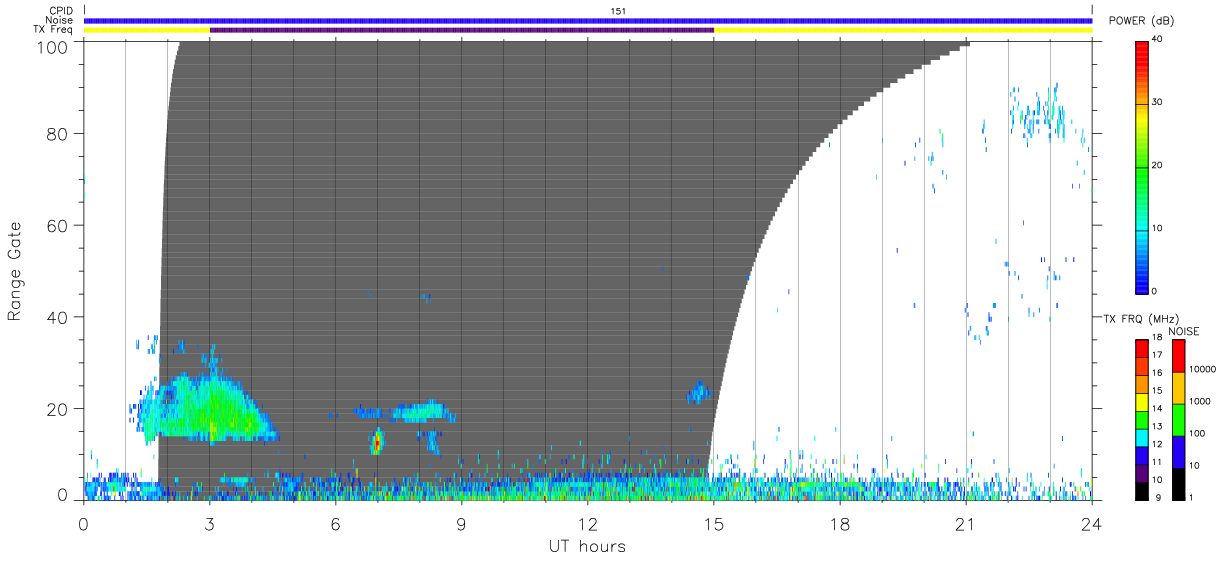Click the TX Freq row label

coord(53,30)
